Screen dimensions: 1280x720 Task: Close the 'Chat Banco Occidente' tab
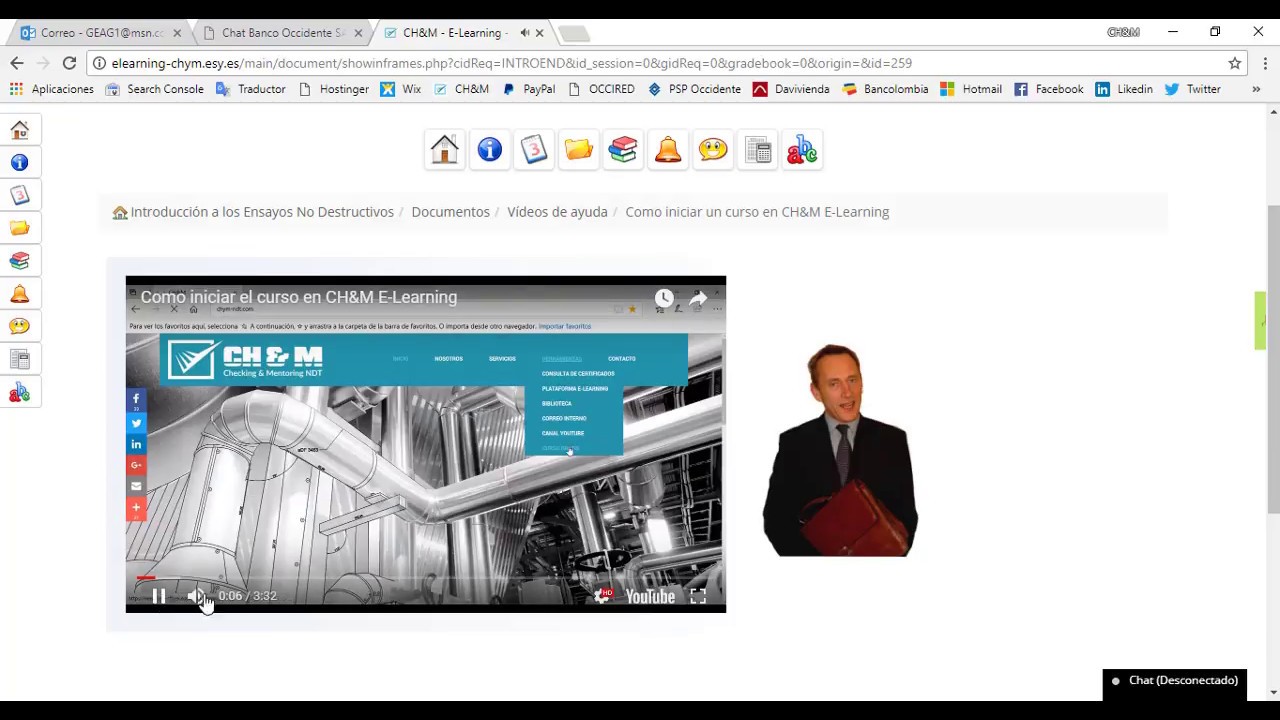click(x=358, y=33)
